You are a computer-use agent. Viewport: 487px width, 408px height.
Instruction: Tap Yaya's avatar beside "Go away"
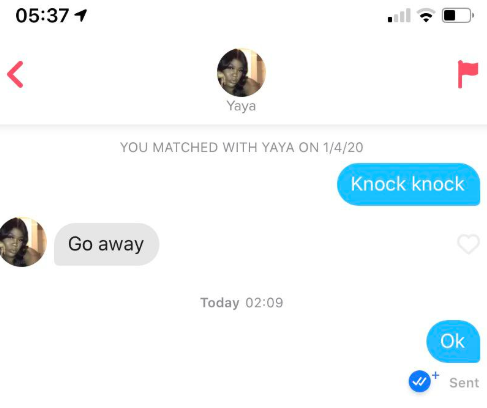(23, 242)
